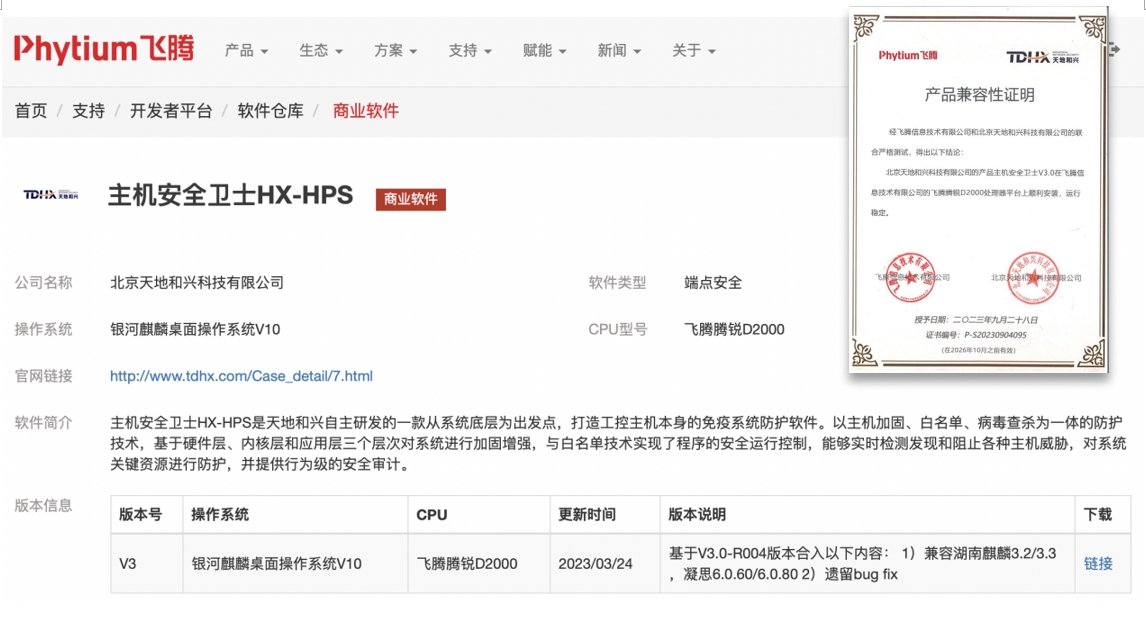Open the 关于 dropdown menu
Viewport: 1146px width, 619px height.
tap(694, 50)
